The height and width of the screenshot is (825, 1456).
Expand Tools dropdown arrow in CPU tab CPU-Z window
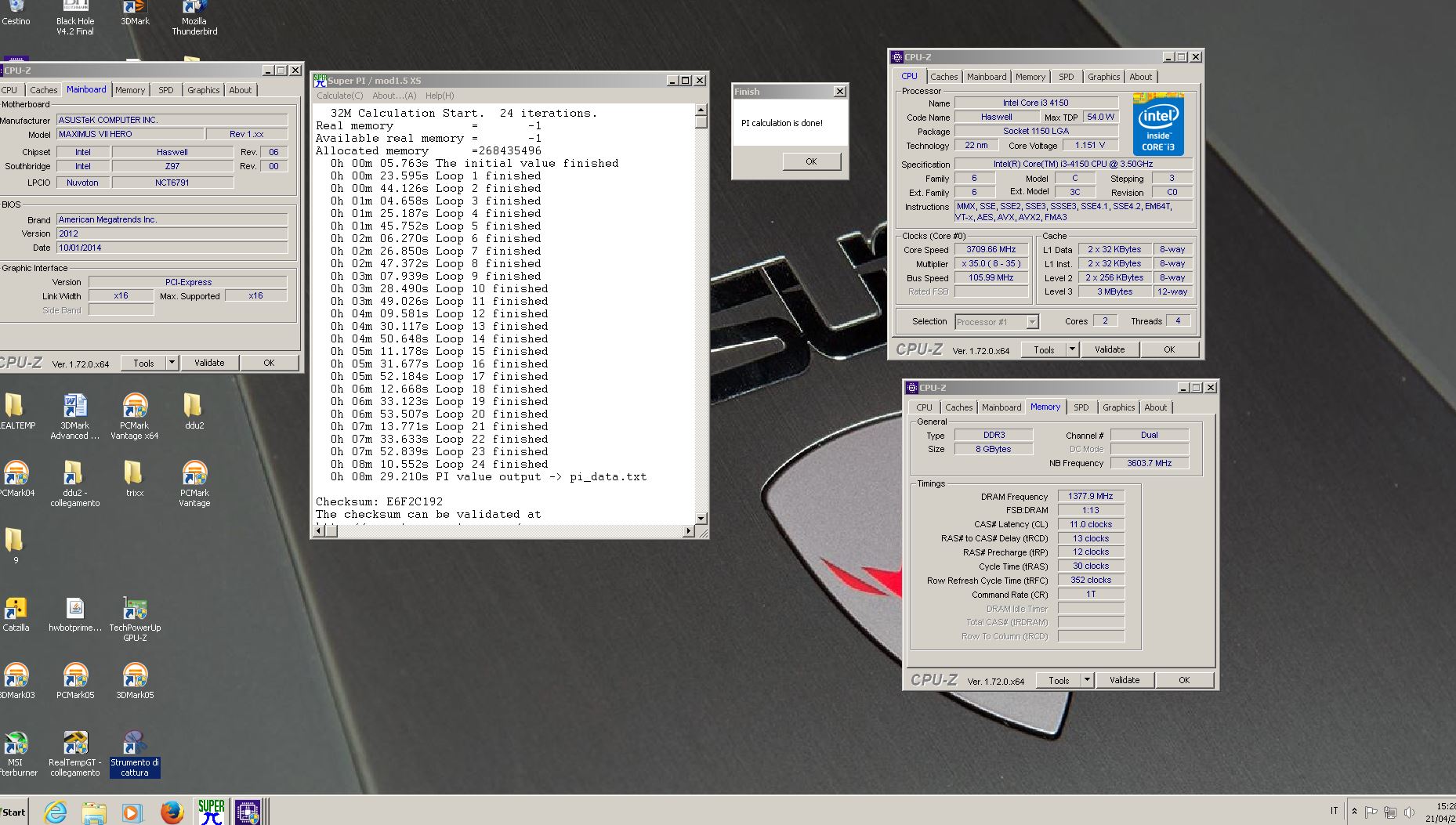pos(1072,349)
